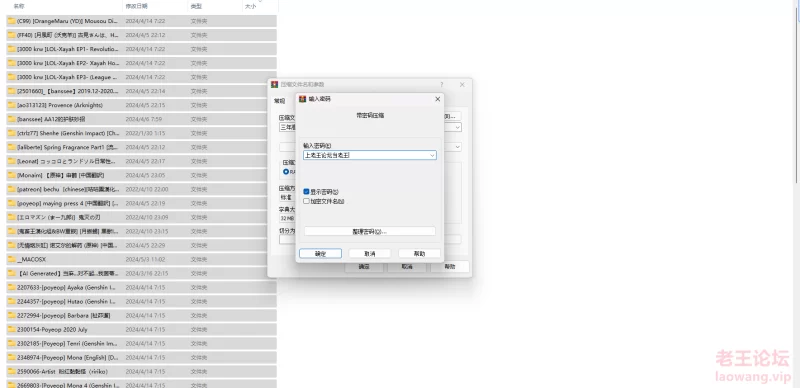Enable the 加密文件名 encrypt file names checkbox

(307, 201)
